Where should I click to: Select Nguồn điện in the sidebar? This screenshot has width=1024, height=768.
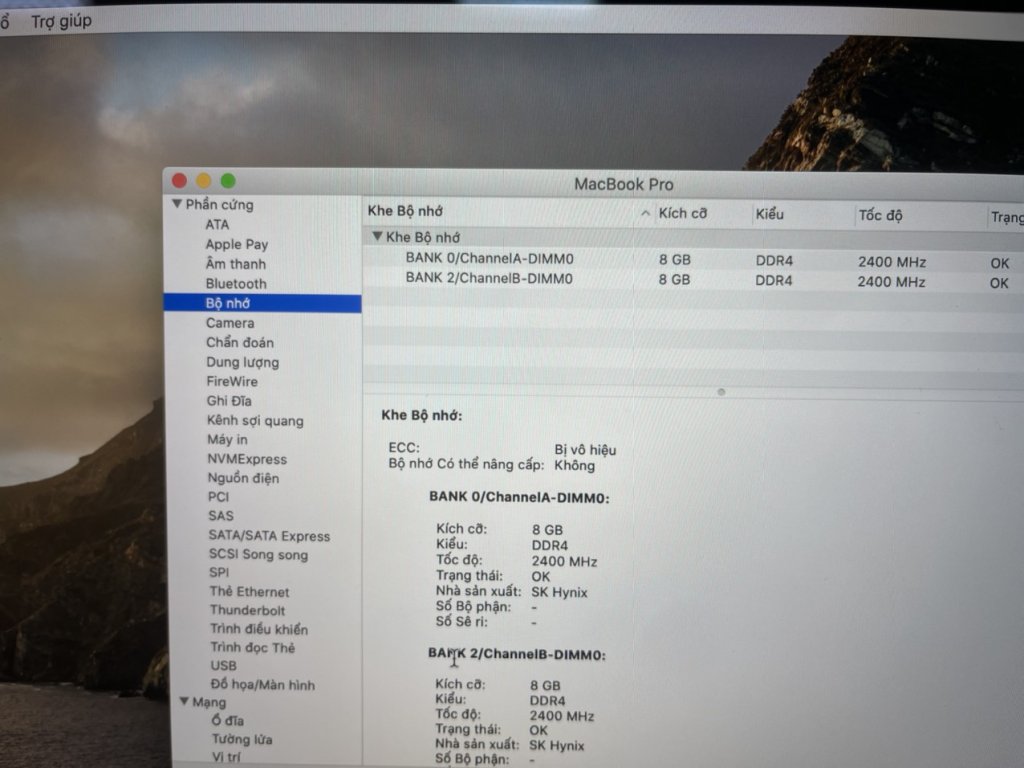(244, 478)
